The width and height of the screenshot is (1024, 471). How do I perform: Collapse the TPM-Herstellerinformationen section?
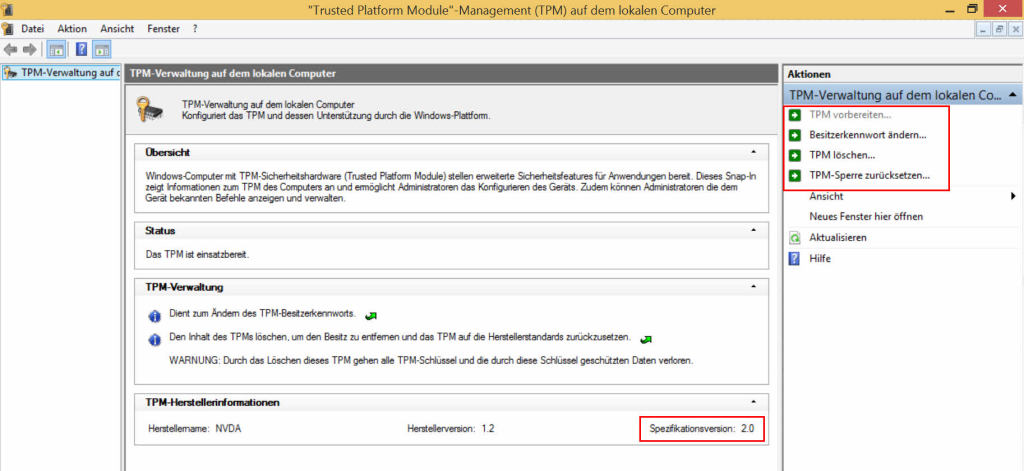(752, 402)
